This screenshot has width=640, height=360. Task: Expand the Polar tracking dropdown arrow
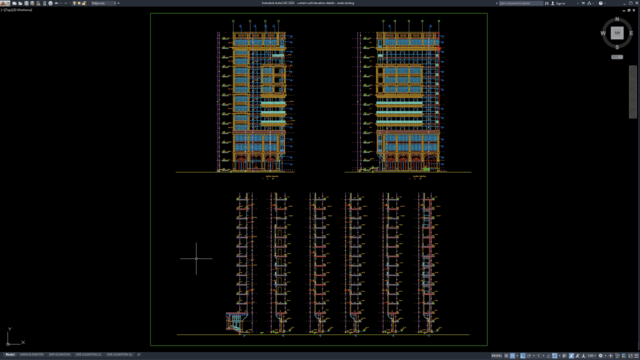[533, 356]
